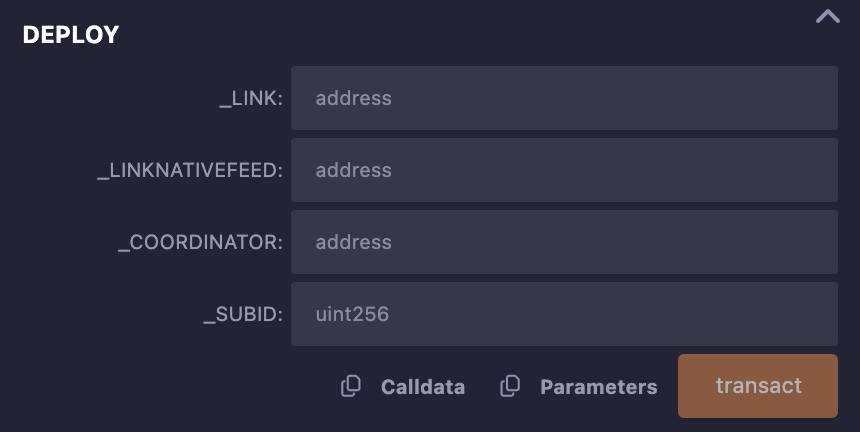
Task: Focus the _COORDINATOR address input field
Action: (564, 242)
